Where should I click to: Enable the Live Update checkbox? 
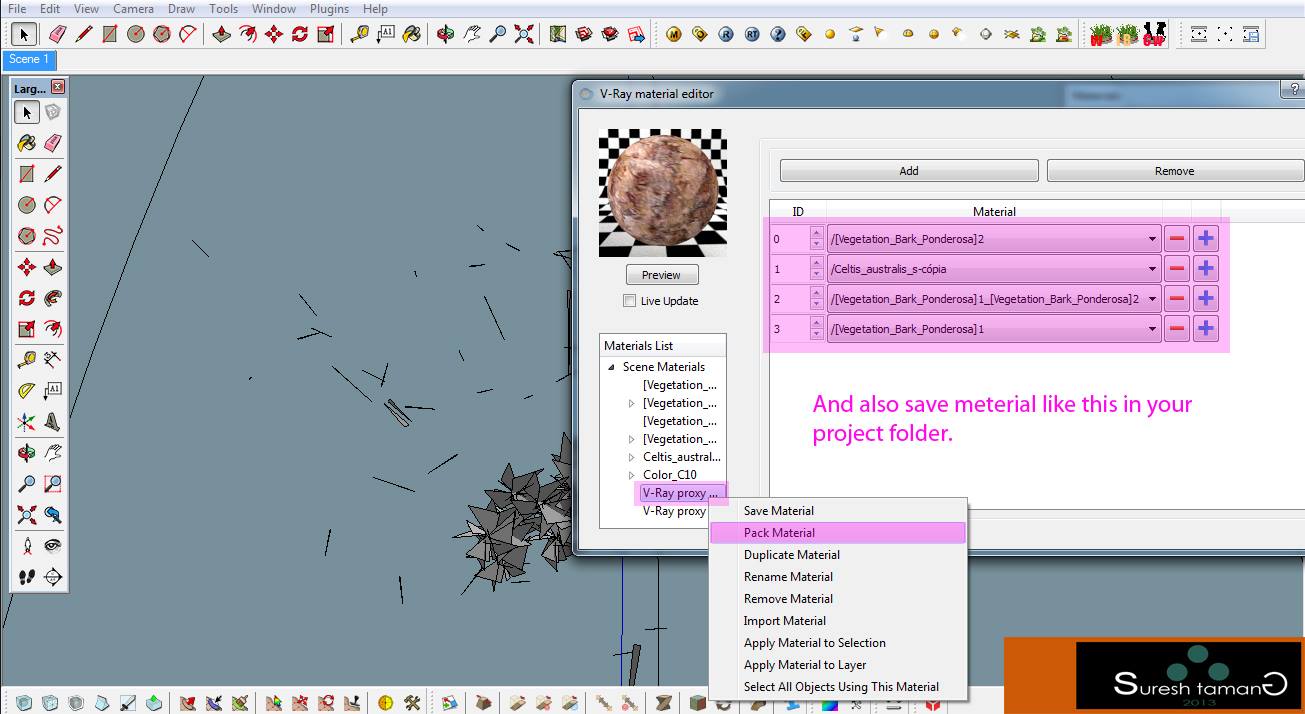click(x=629, y=301)
